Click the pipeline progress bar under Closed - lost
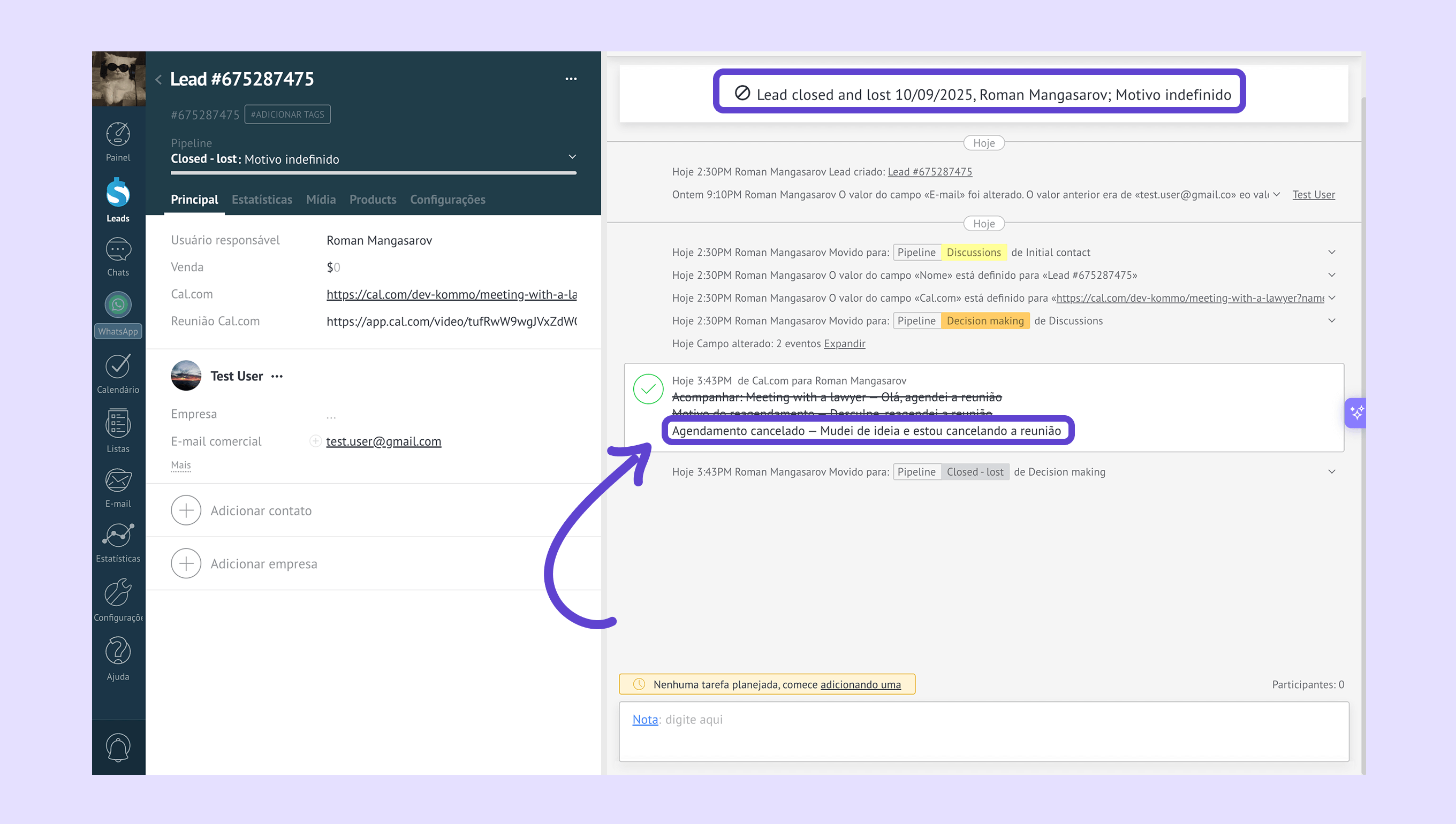1456x824 pixels. [x=373, y=173]
